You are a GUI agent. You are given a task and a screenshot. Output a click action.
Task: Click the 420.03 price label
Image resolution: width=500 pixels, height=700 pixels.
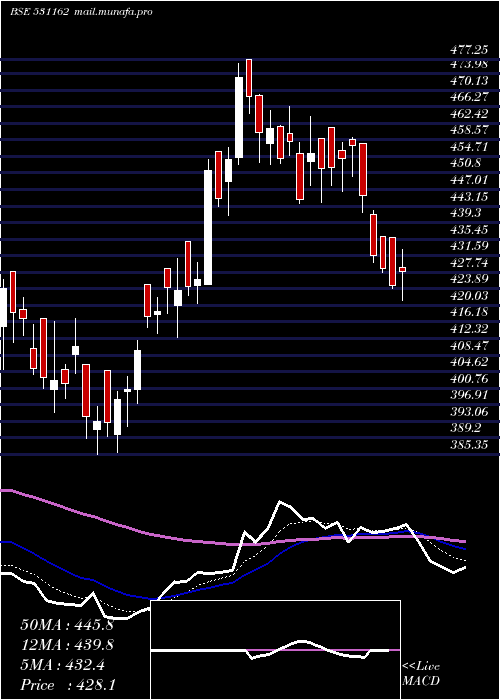coord(469,296)
